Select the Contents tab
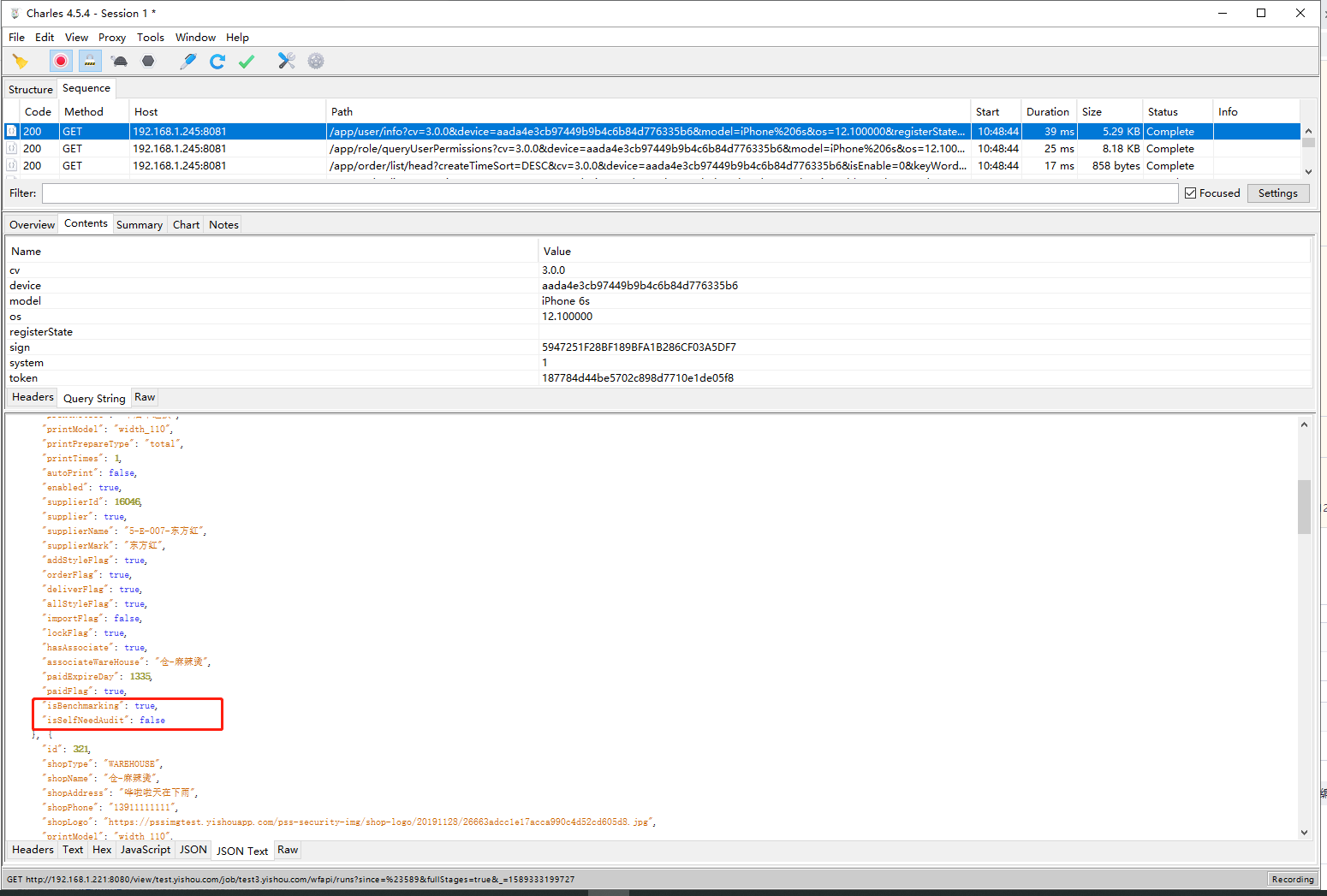The height and width of the screenshot is (896, 1327). (x=86, y=223)
